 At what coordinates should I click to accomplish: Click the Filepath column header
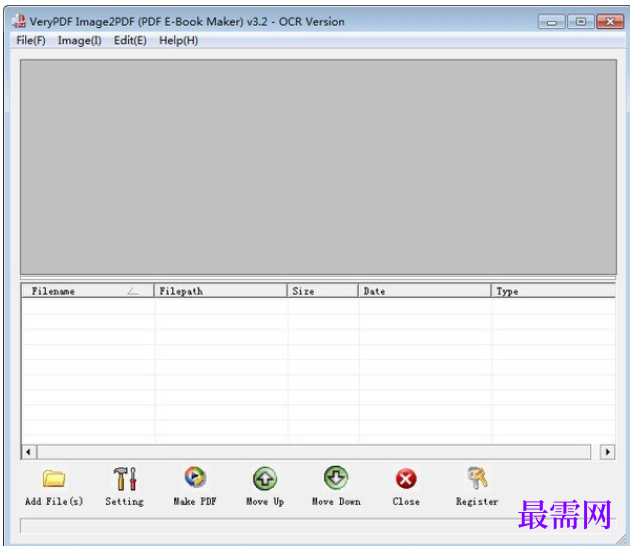coord(221,291)
